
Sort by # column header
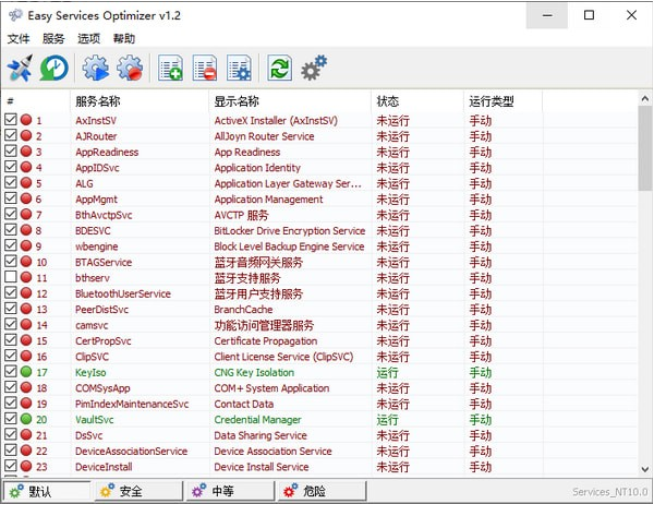[x=36, y=102]
